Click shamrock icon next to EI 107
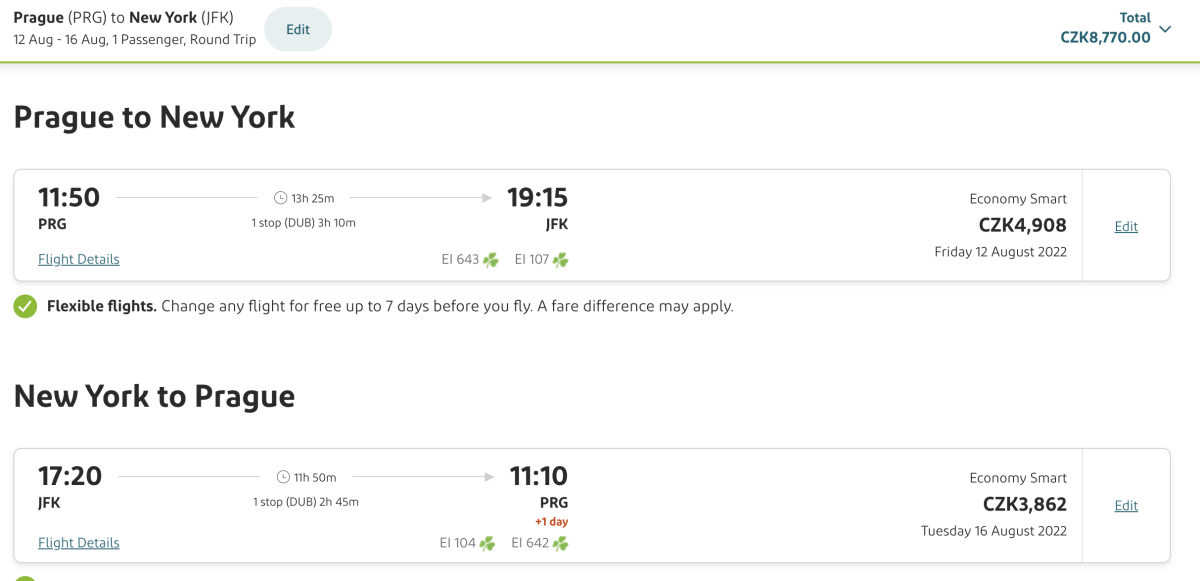 (x=561, y=260)
